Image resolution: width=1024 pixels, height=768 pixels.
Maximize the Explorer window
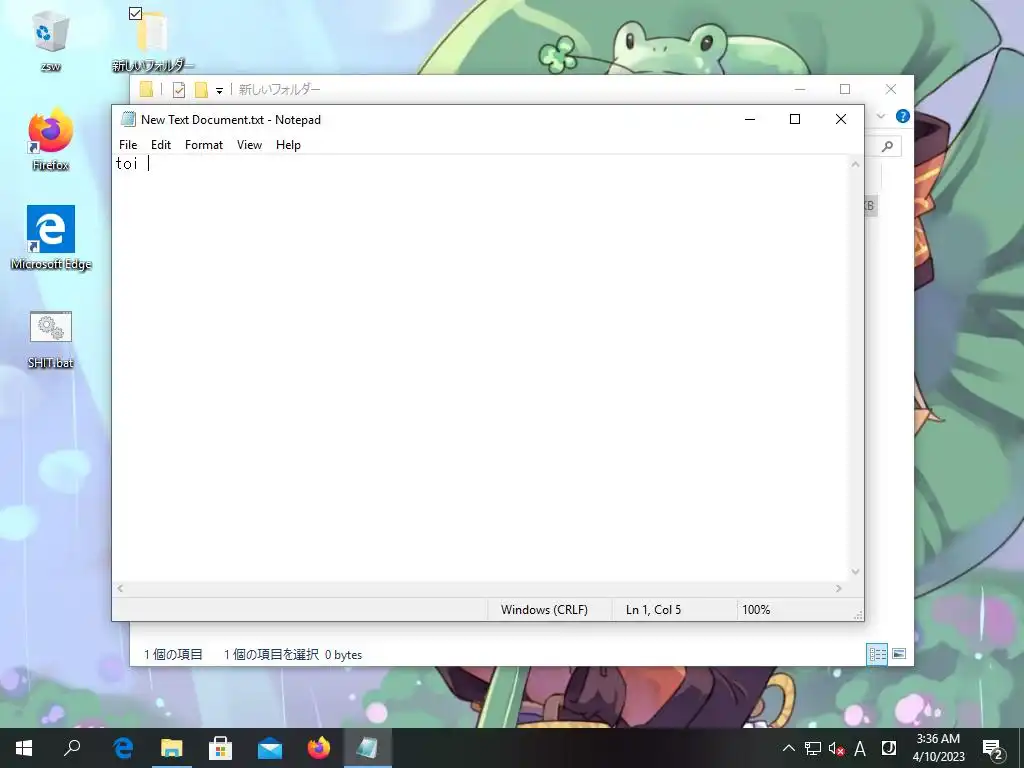[845, 89]
